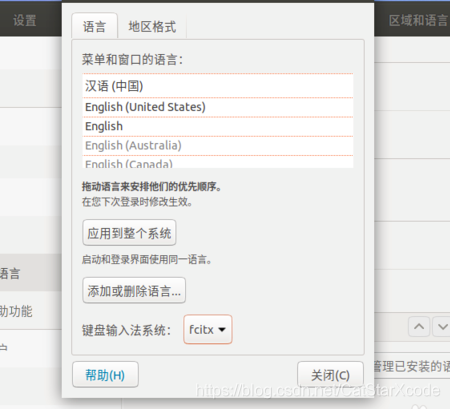Pick English (Australia) from the list
450x409 pixels.
(218, 146)
